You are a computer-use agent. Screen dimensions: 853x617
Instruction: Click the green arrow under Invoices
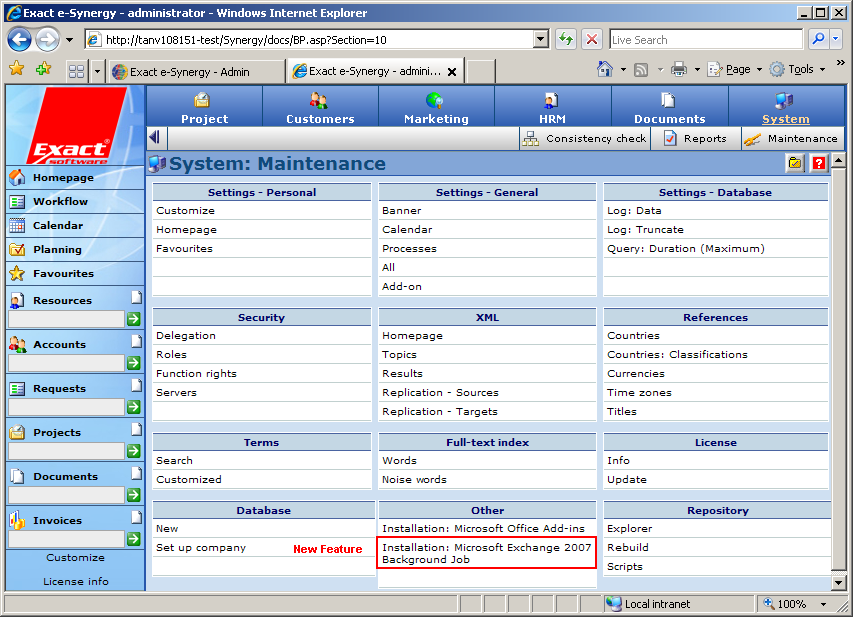coord(133,539)
